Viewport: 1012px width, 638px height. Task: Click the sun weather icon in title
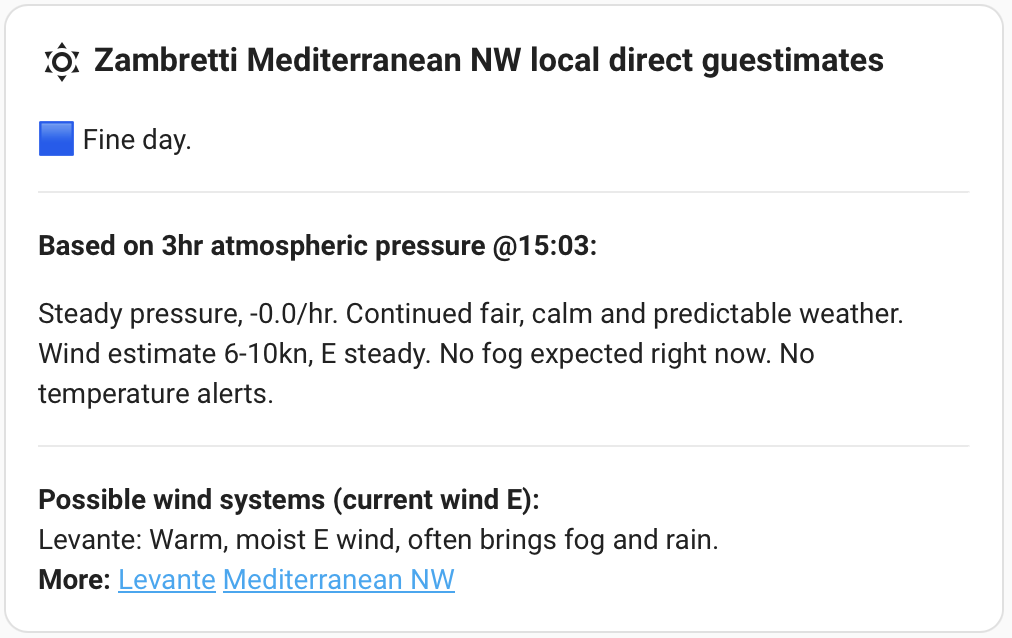coord(62,62)
